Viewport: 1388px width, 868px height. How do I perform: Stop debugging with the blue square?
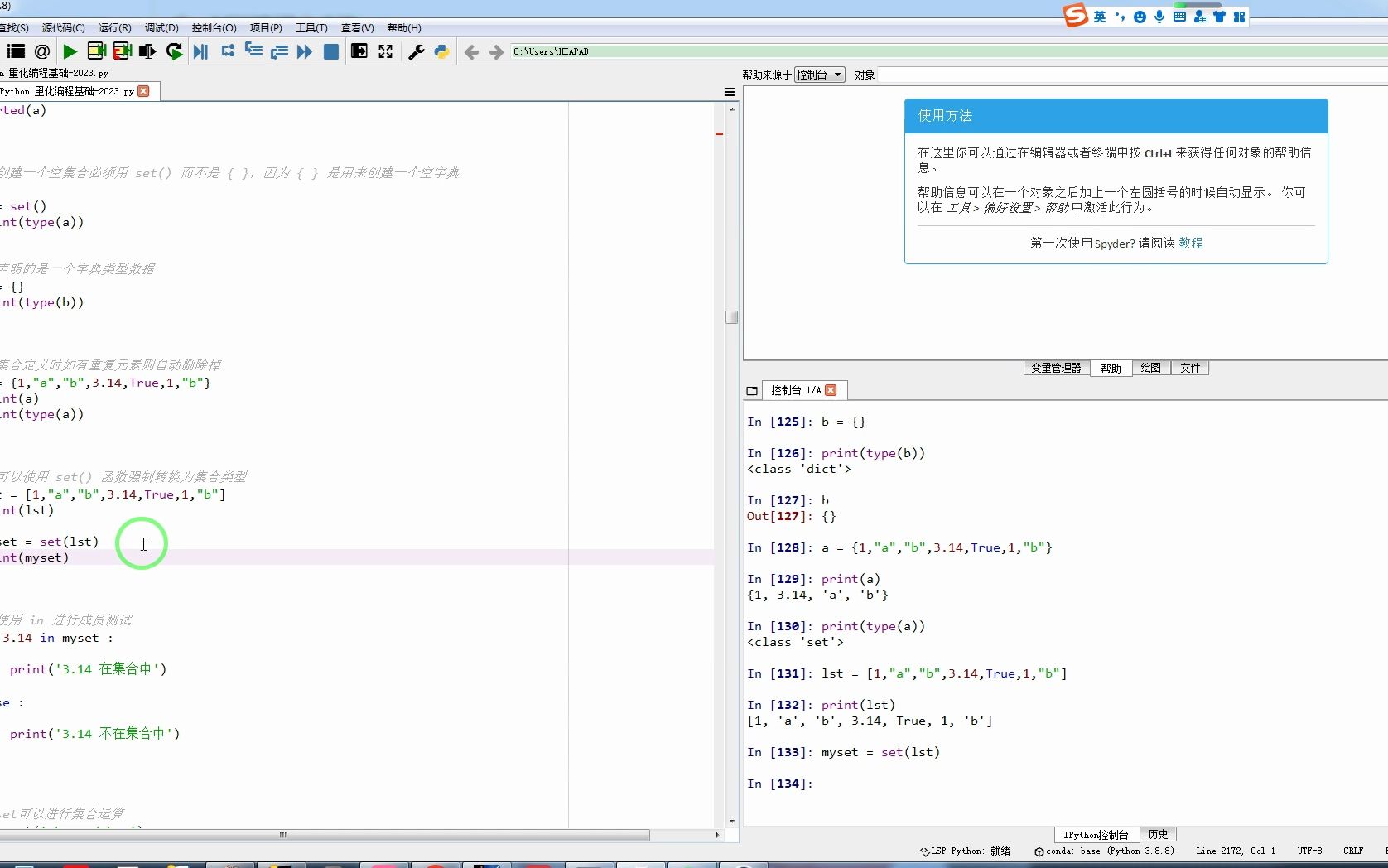click(x=331, y=51)
